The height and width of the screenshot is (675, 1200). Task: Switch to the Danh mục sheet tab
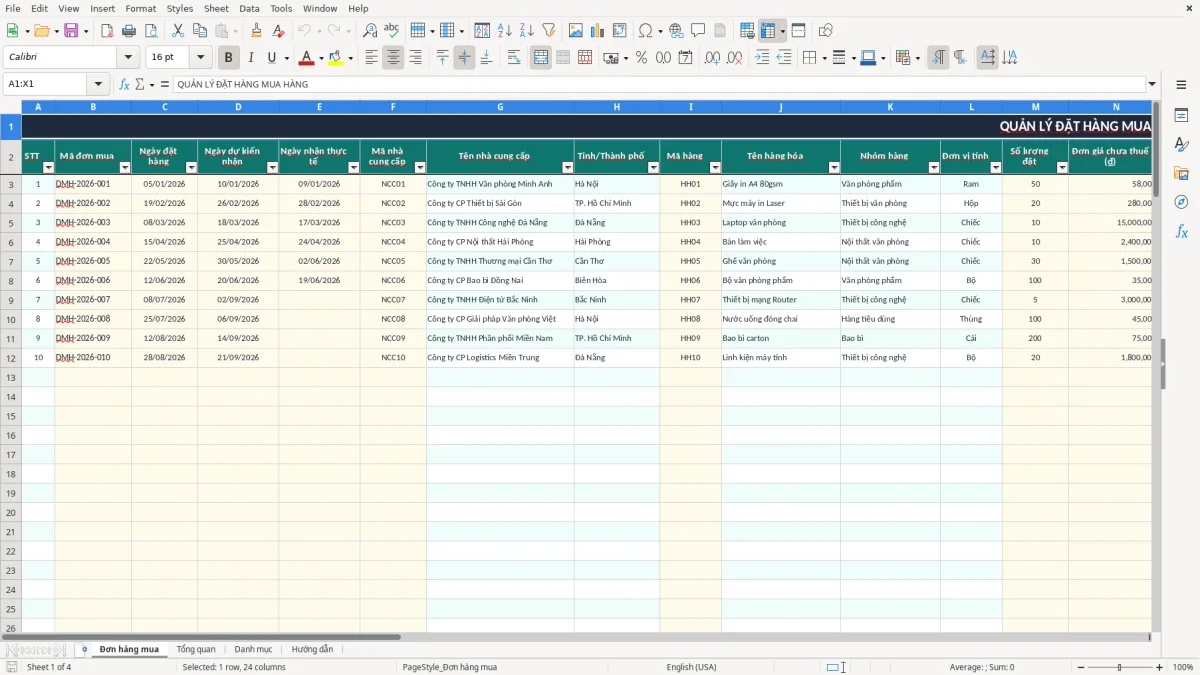pyautogui.click(x=253, y=649)
